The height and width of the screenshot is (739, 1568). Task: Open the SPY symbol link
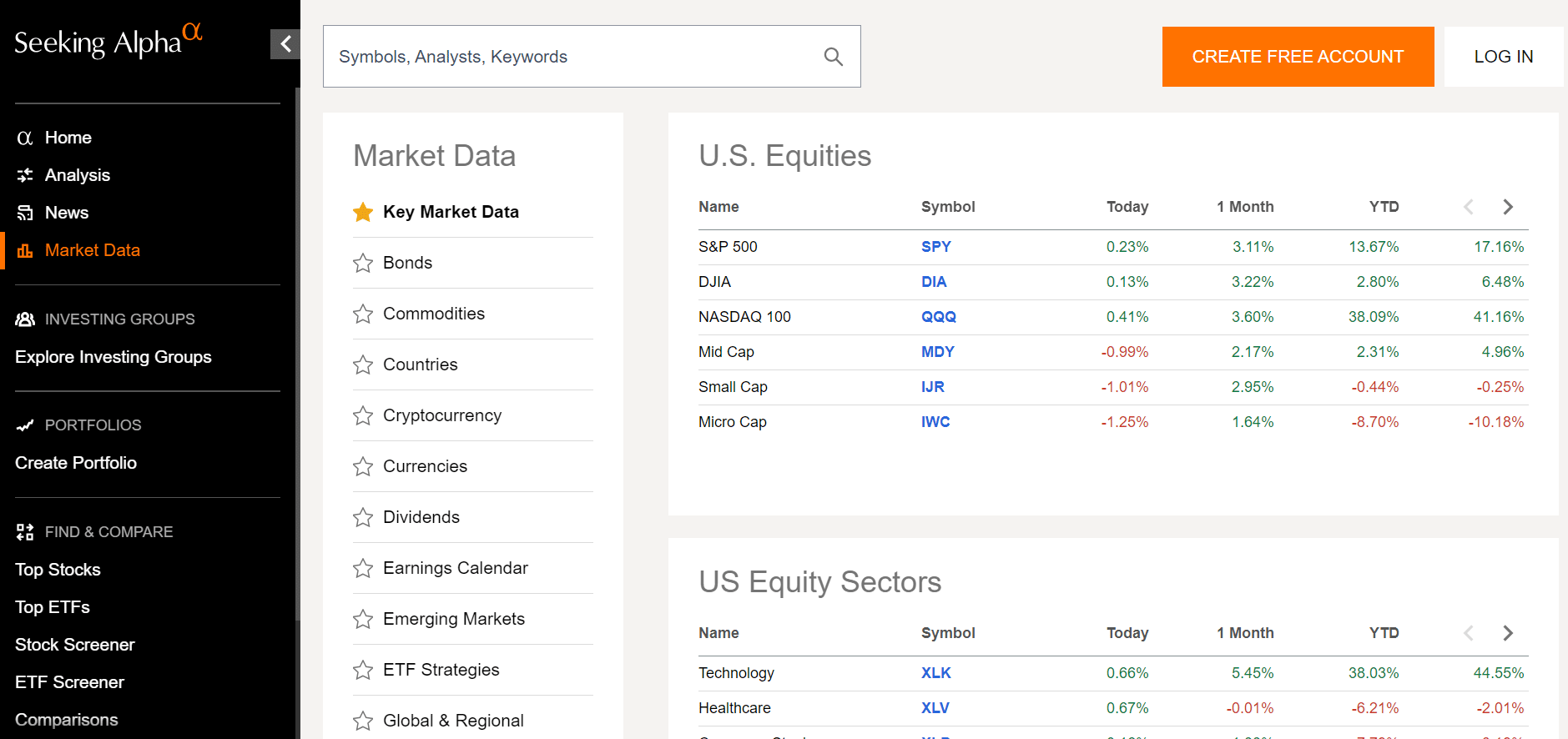(936, 247)
